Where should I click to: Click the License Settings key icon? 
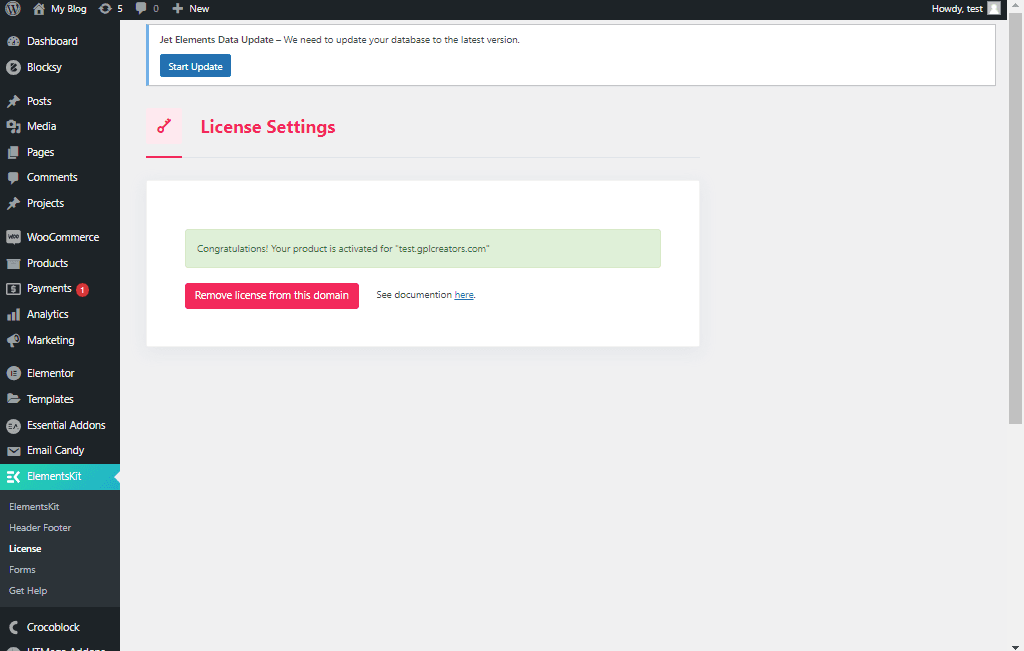click(164, 126)
